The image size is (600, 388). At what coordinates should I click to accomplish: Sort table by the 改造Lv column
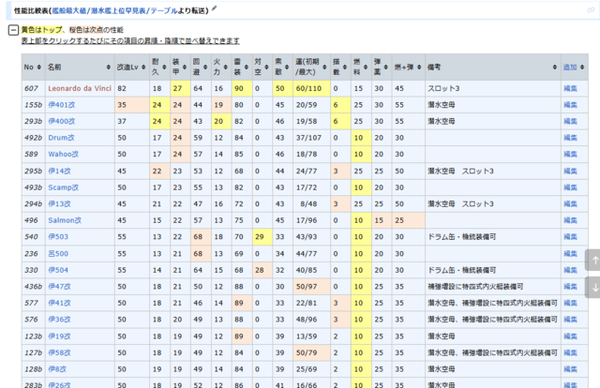(x=132, y=67)
